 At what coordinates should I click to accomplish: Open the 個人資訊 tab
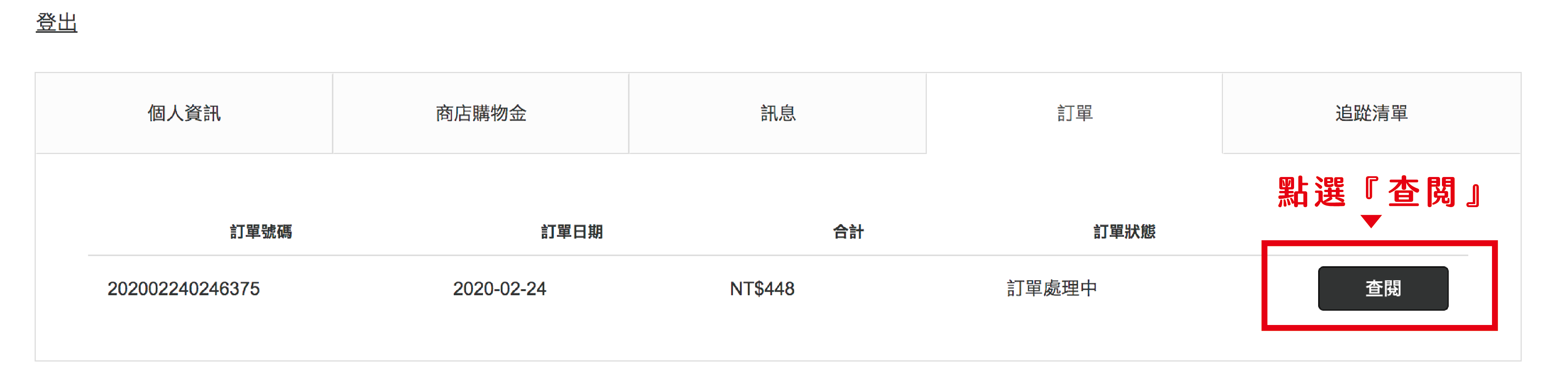[x=184, y=113]
